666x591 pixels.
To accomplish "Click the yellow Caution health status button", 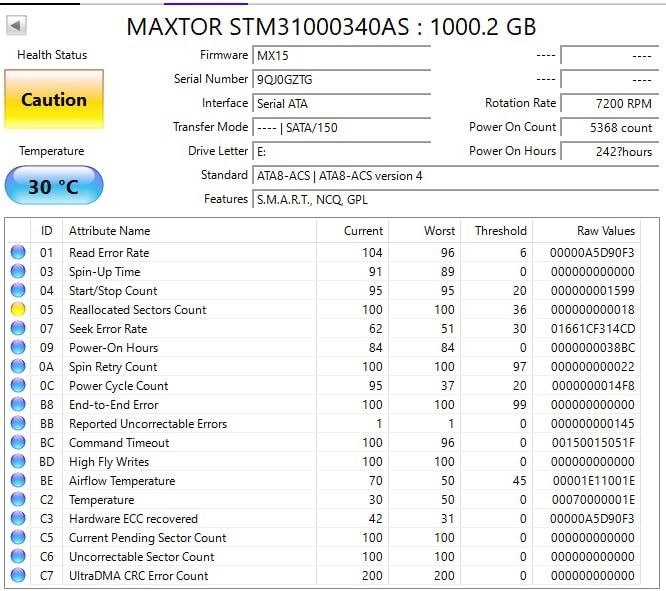I will pos(54,99).
